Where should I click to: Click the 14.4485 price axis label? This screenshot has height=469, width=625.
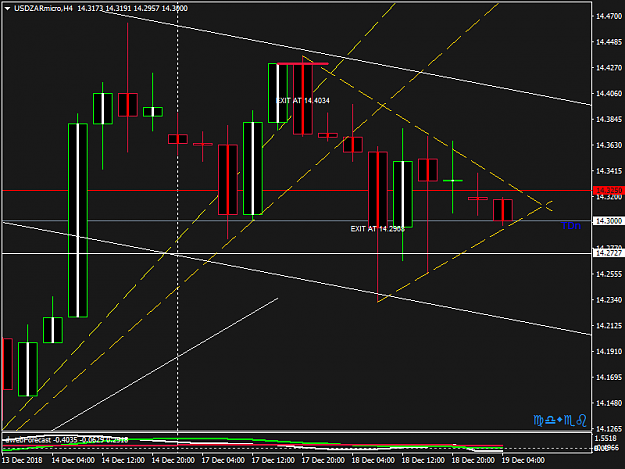tap(609, 42)
